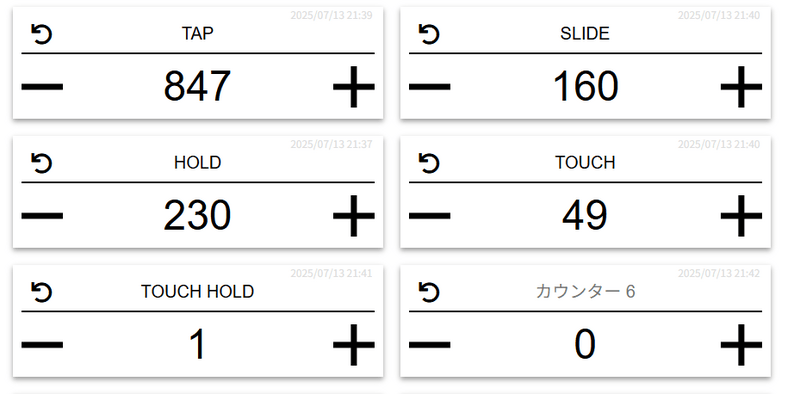Decrease the TOUCH counter value
Screen dimensions: 800x394
430,215
